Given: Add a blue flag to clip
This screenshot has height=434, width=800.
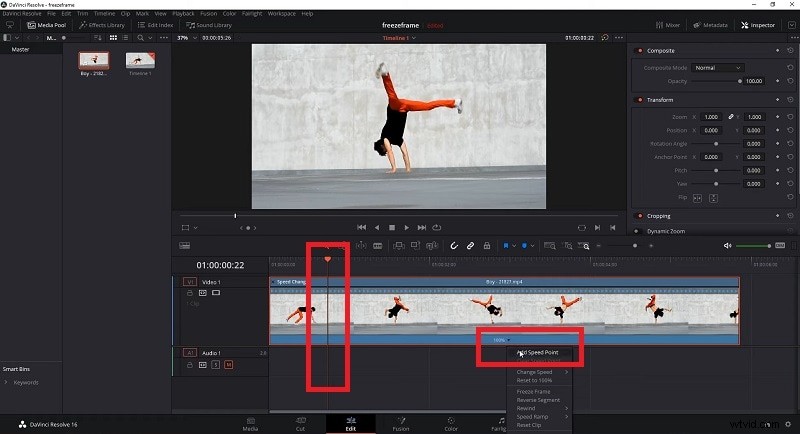Looking at the screenshot, I should (x=506, y=246).
